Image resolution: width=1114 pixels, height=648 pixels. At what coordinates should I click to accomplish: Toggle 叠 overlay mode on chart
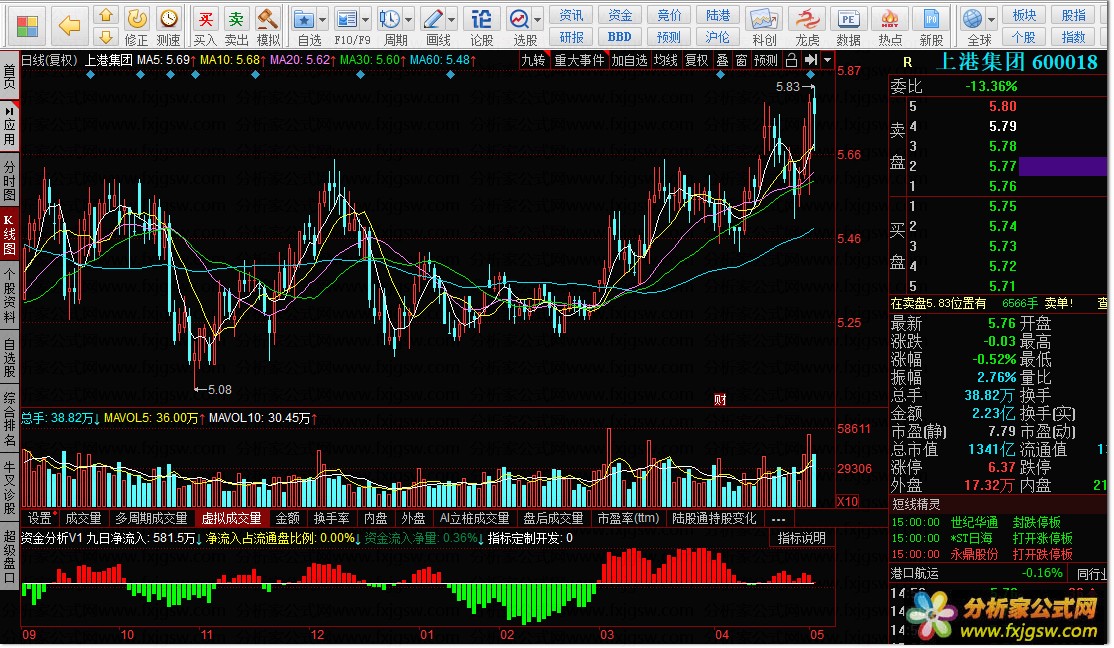click(723, 60)
